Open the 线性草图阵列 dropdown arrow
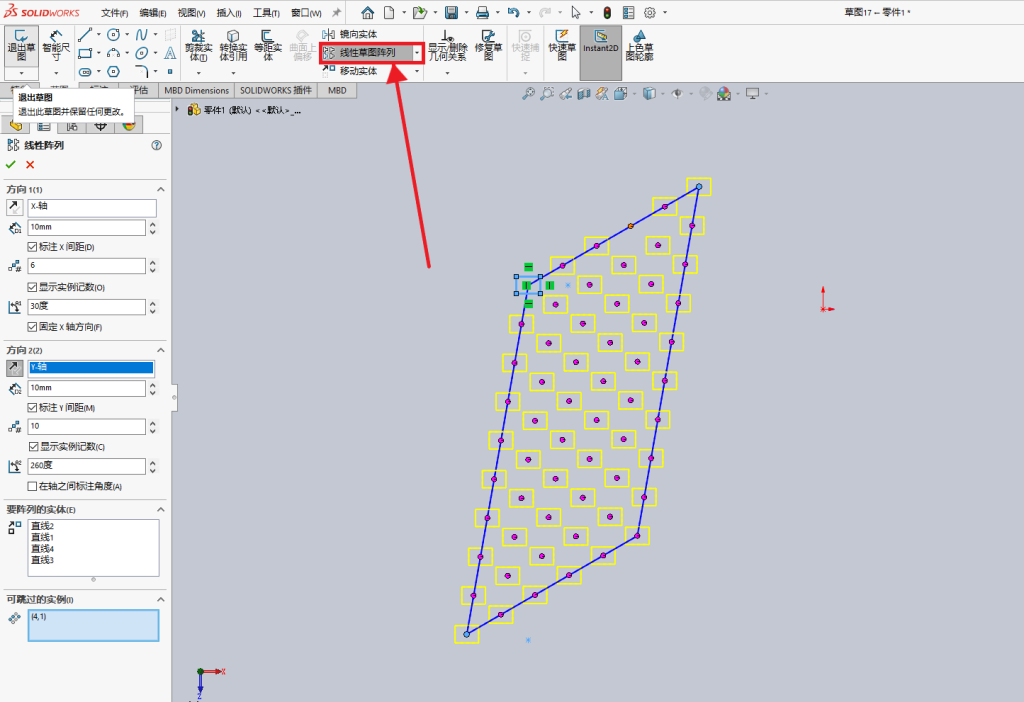 (417, 53)
